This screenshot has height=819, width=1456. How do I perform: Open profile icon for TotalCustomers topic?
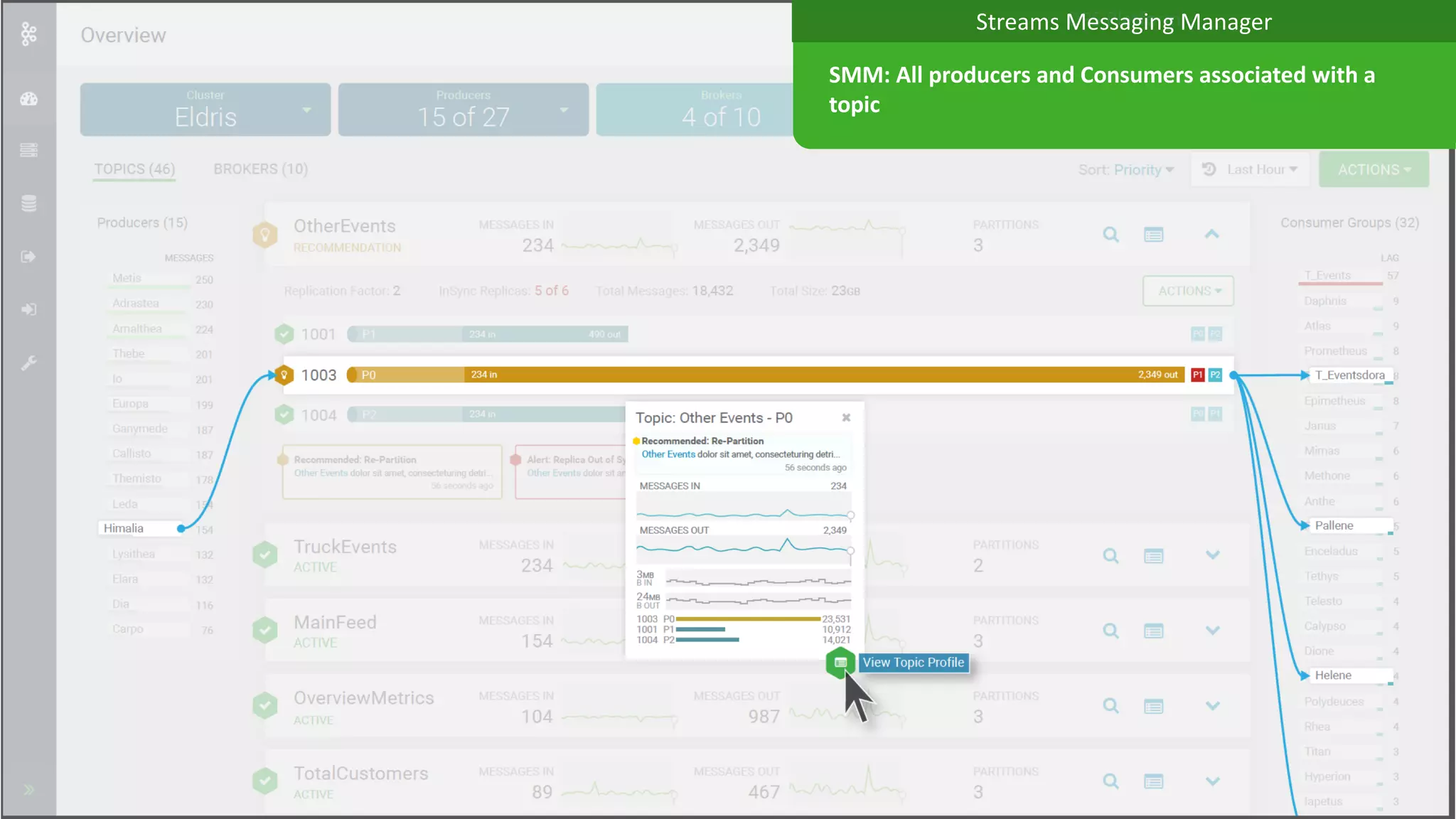point(1153,781)
